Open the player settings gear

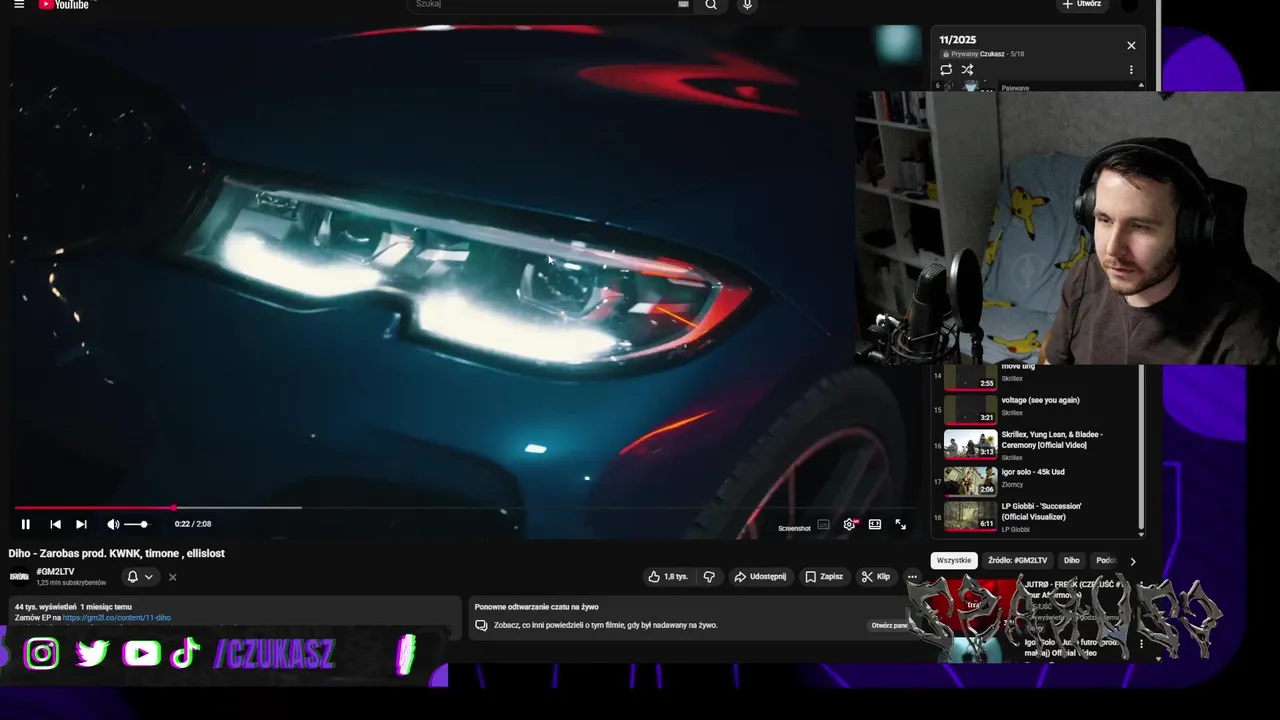pyautogui.click(x=849, y=524)
